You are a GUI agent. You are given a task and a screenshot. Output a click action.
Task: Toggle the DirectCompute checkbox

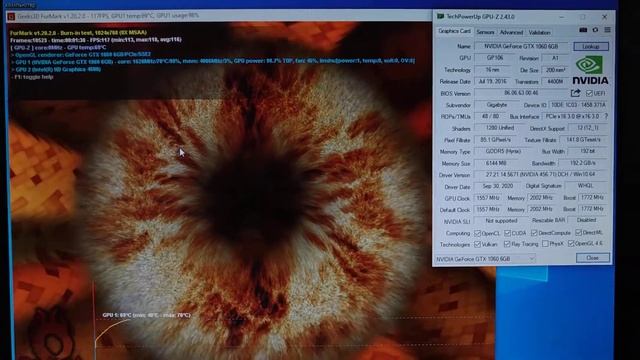click(534, 233)
